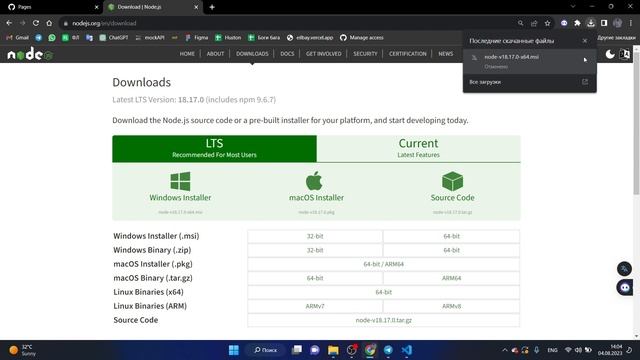Click the Source Code box icon
This screenshot has height=360, width=640.
(452, 181)
